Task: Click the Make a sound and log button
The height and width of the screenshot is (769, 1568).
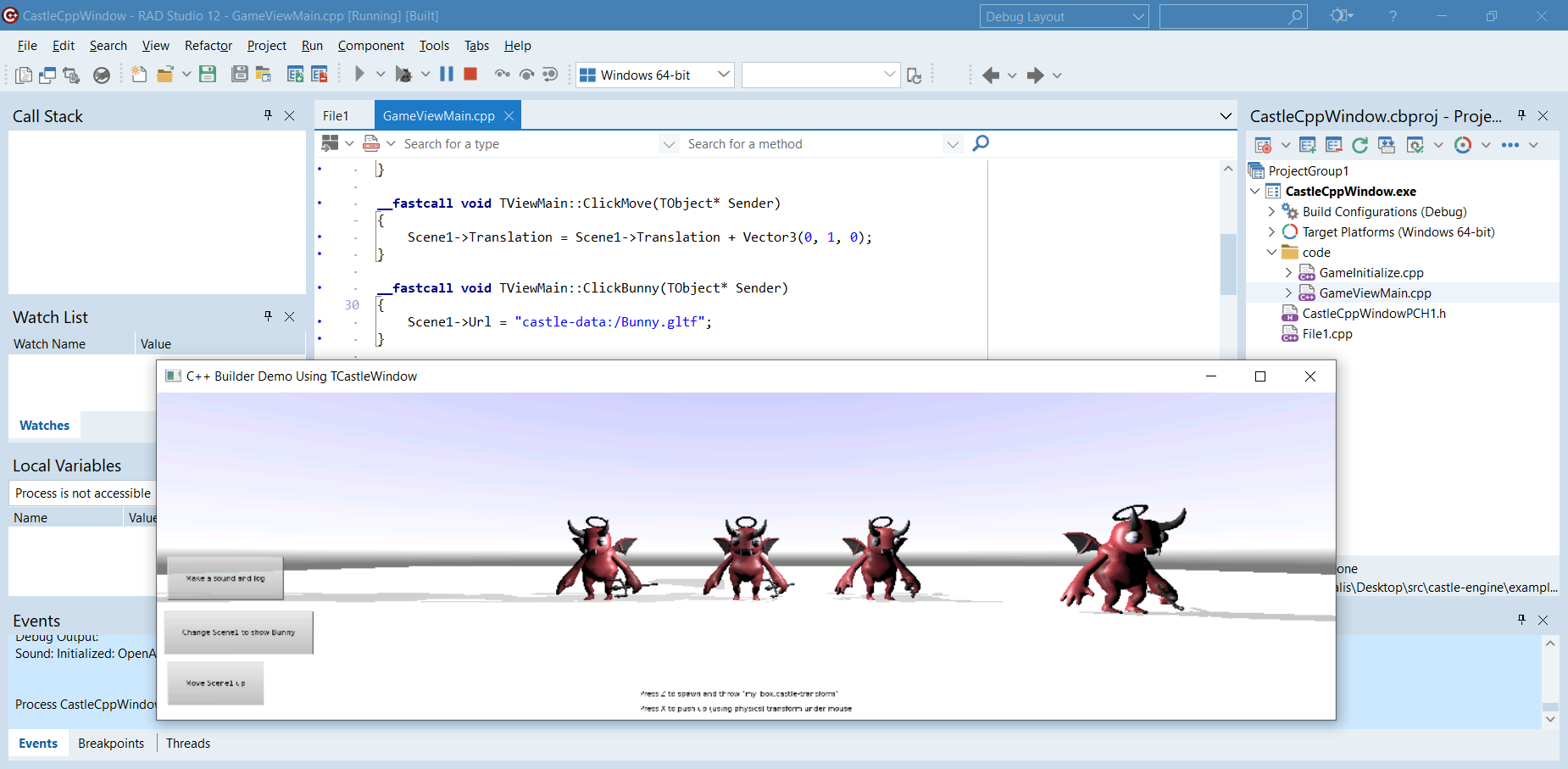Action: click(x=225, y=578)
